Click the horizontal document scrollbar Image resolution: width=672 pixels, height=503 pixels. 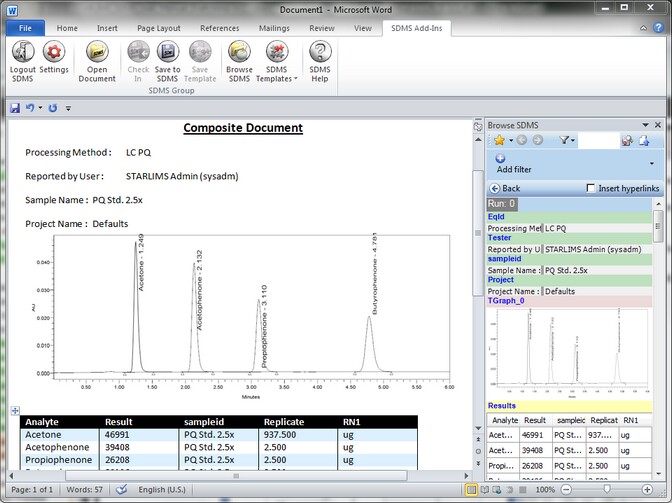click(x=236, y=476)
